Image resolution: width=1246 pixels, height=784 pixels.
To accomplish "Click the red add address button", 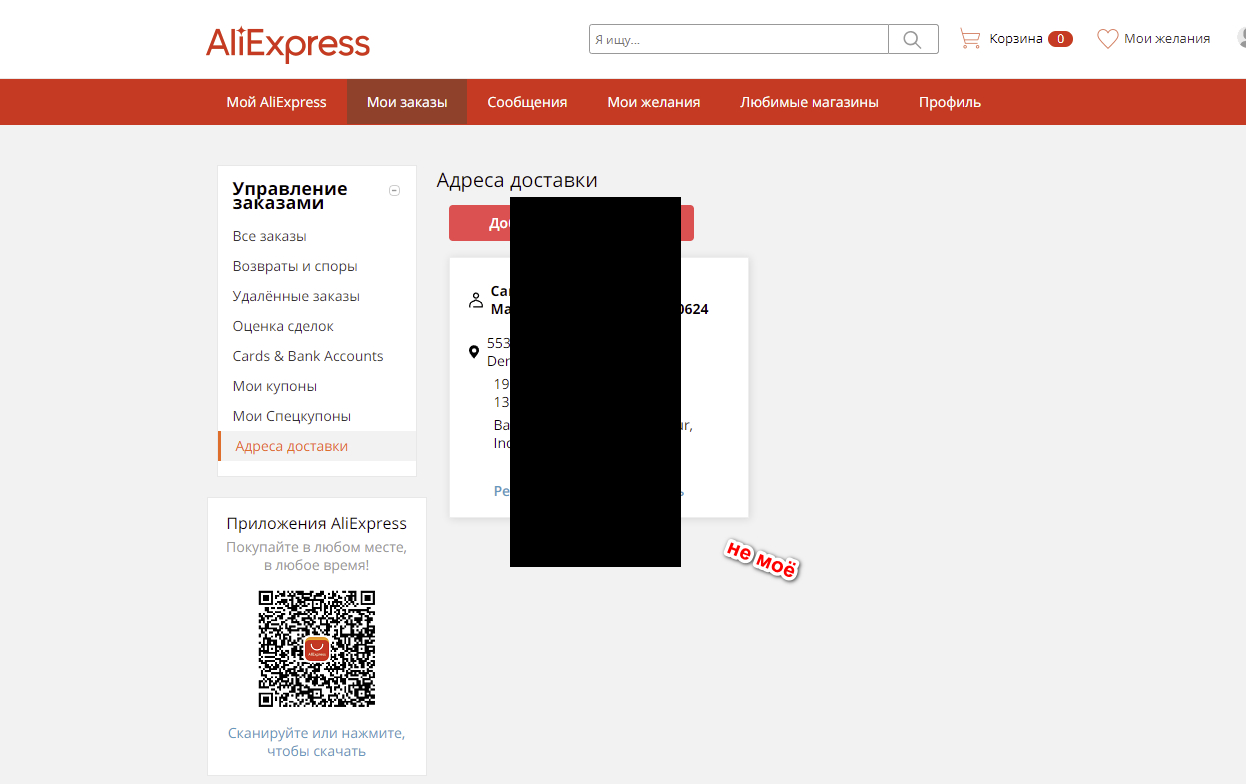I will [x=571, y=223].
